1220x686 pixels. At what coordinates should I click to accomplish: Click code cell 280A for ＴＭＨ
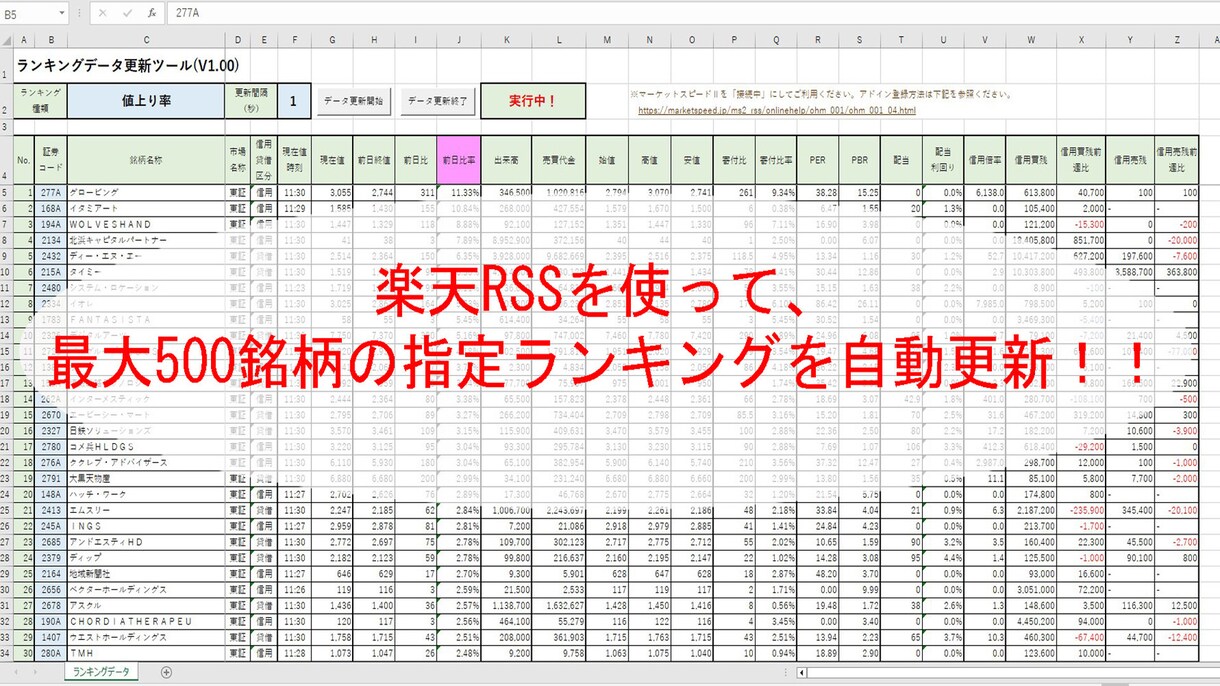tap(51, 653)
